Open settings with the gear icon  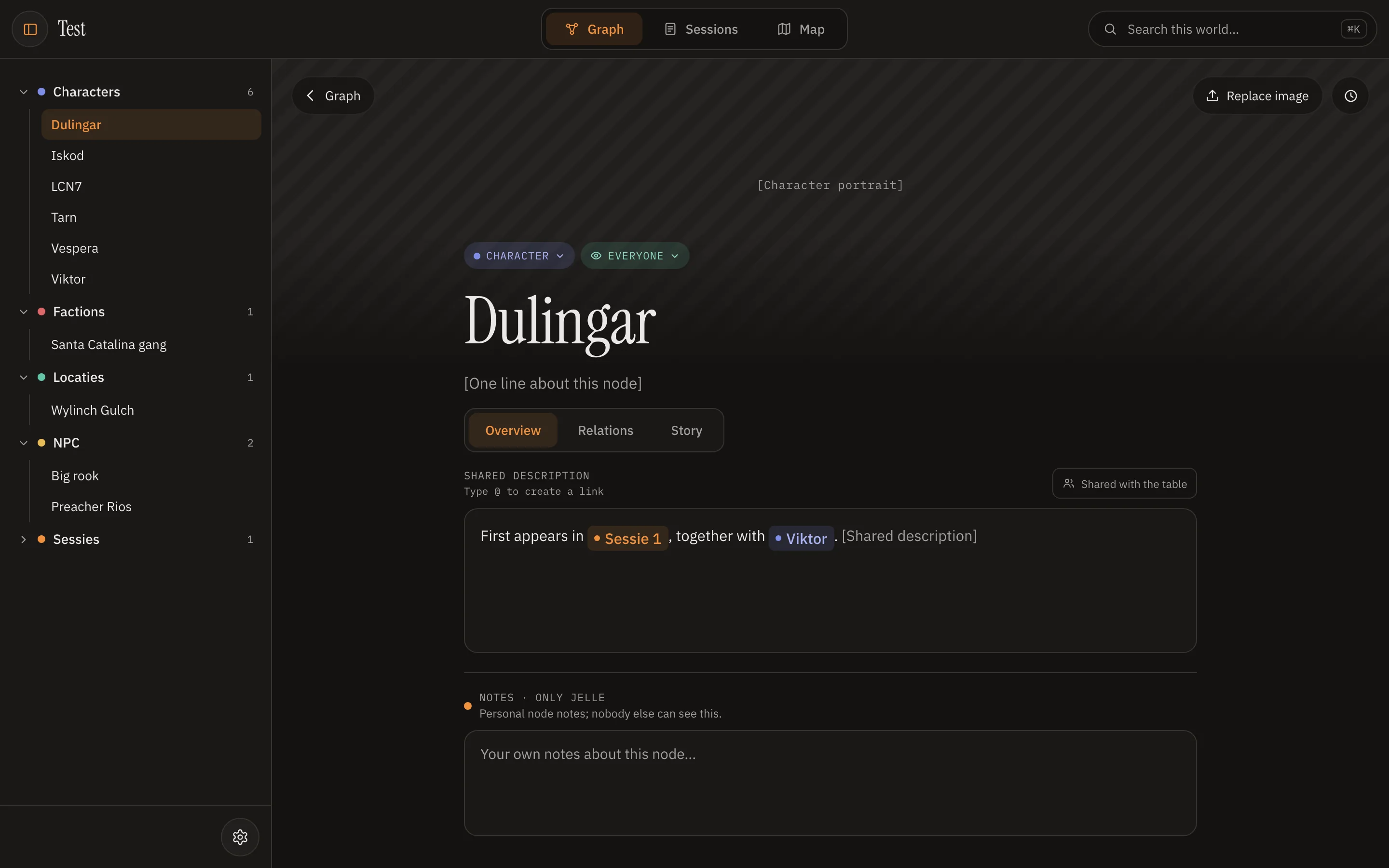(x=240, y=837)
